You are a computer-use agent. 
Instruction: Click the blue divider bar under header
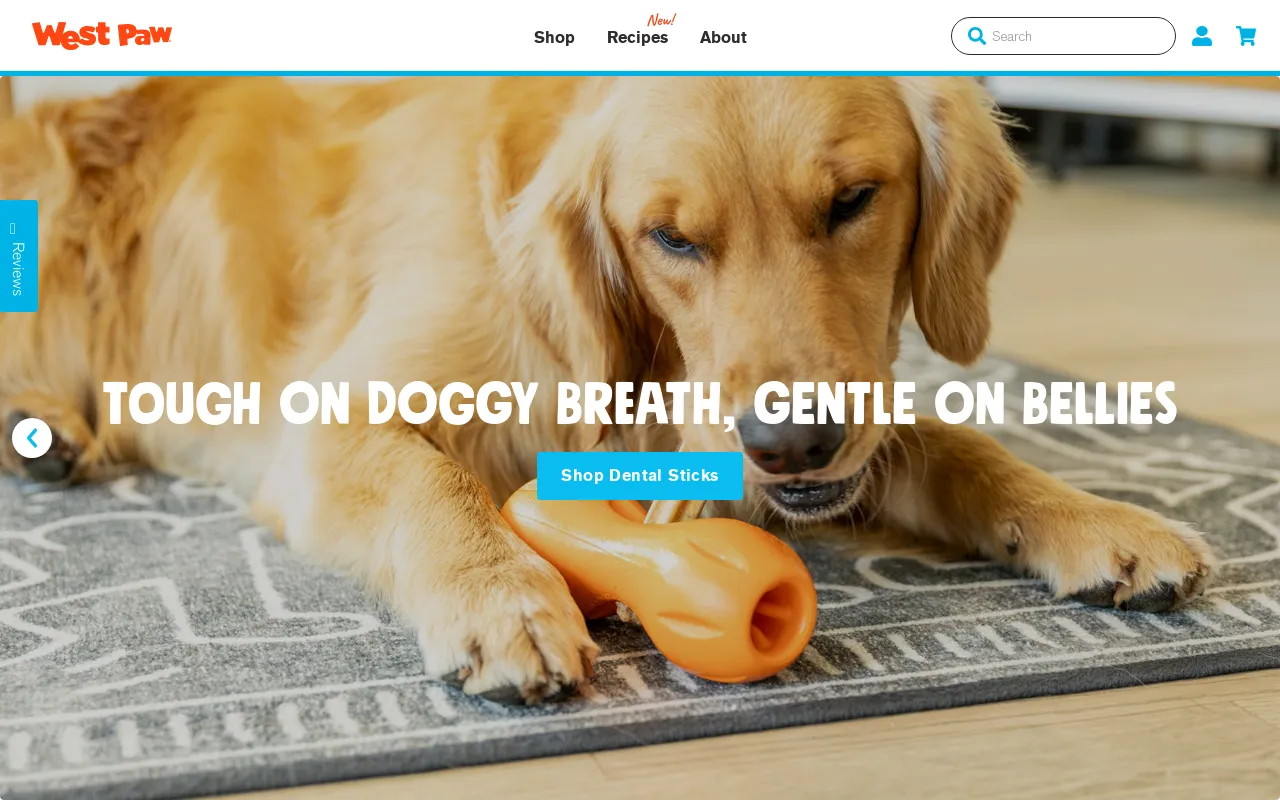(640, 73)
